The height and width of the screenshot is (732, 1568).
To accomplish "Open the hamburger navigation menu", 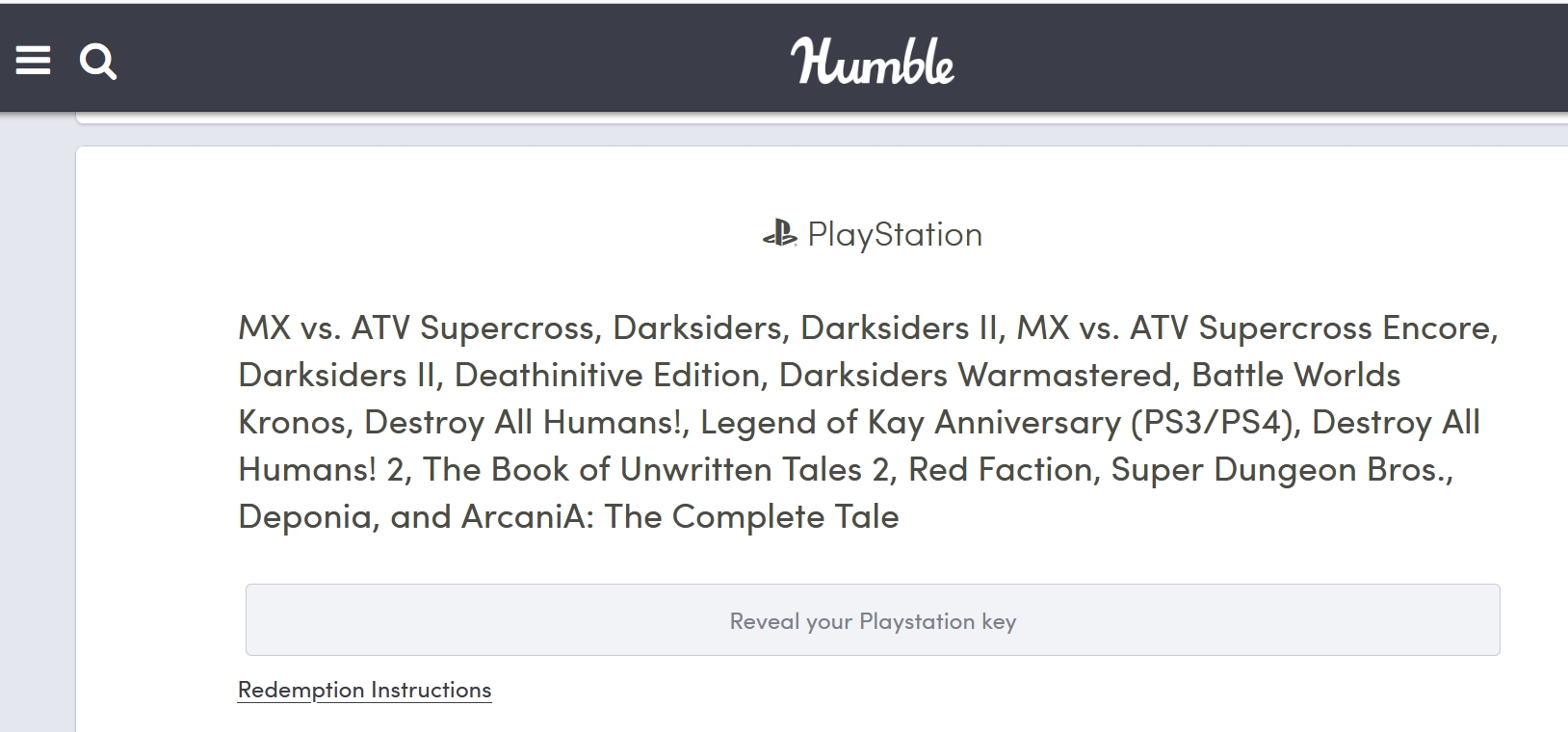I will tap(33, 62).
